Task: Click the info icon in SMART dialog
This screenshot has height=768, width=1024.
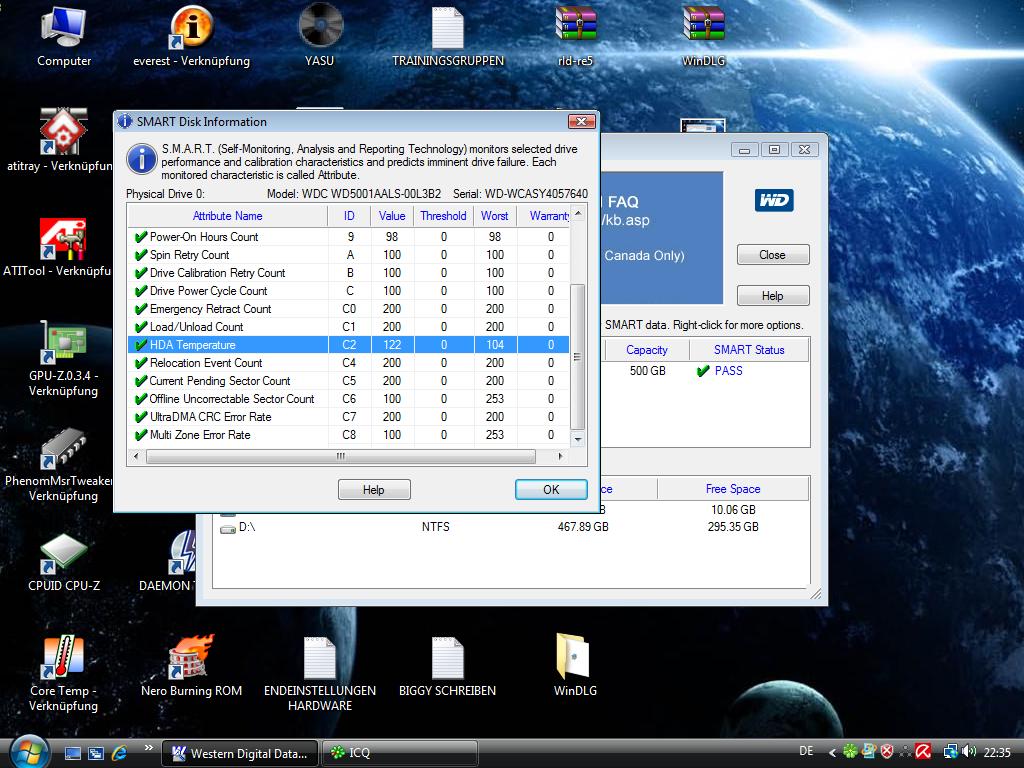Action: pyautogui.click(x=142, y=159)
